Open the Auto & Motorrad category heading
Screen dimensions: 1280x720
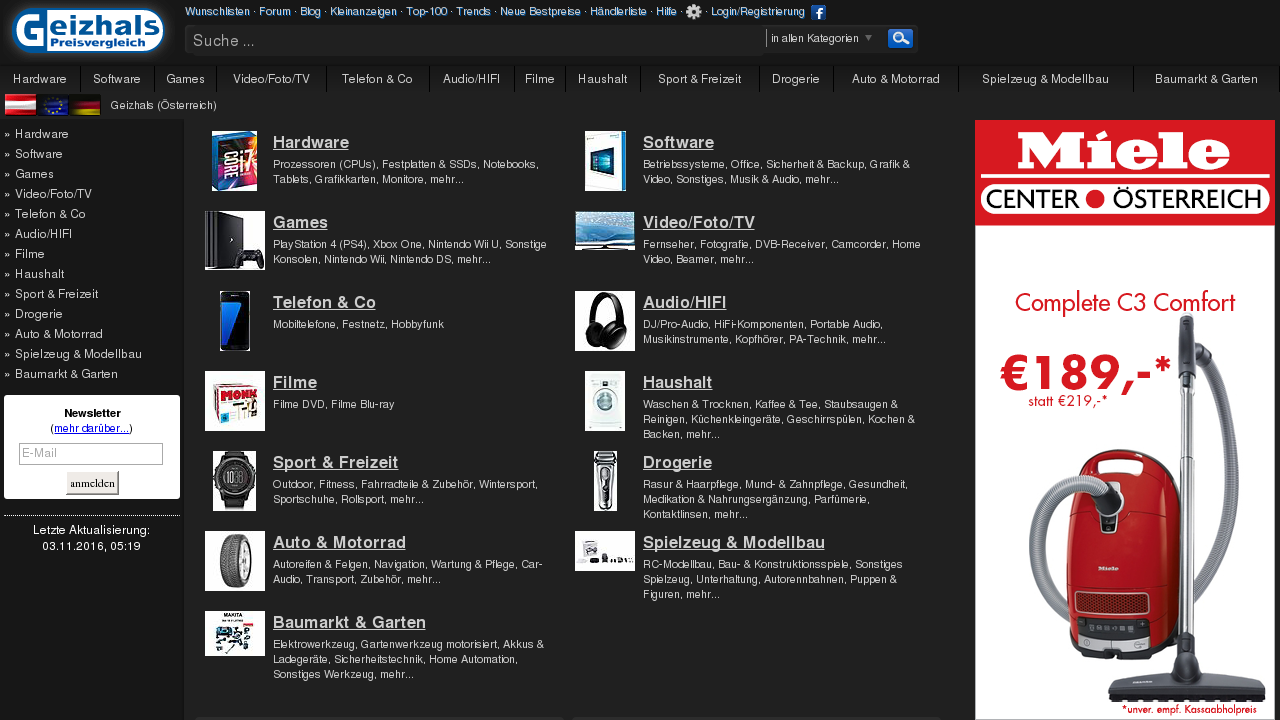pos(339,542)
